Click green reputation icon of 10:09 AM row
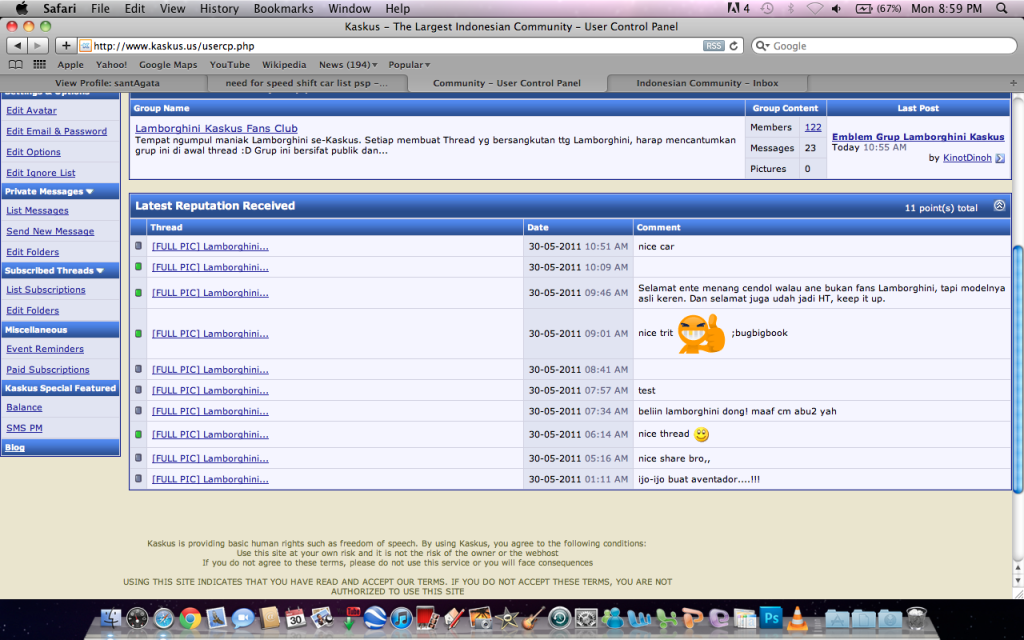The height and width of the screenshot is (640, 1024). pyautogui.click(x=138, y=267)
